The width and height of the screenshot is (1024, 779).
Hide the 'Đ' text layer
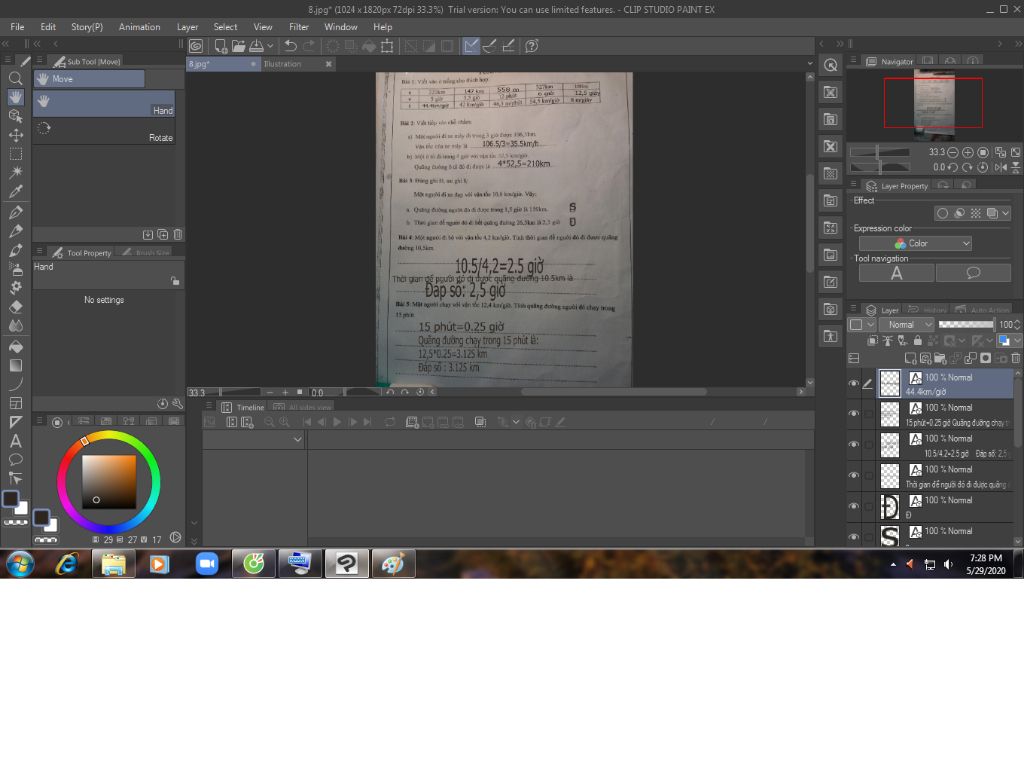854,506
